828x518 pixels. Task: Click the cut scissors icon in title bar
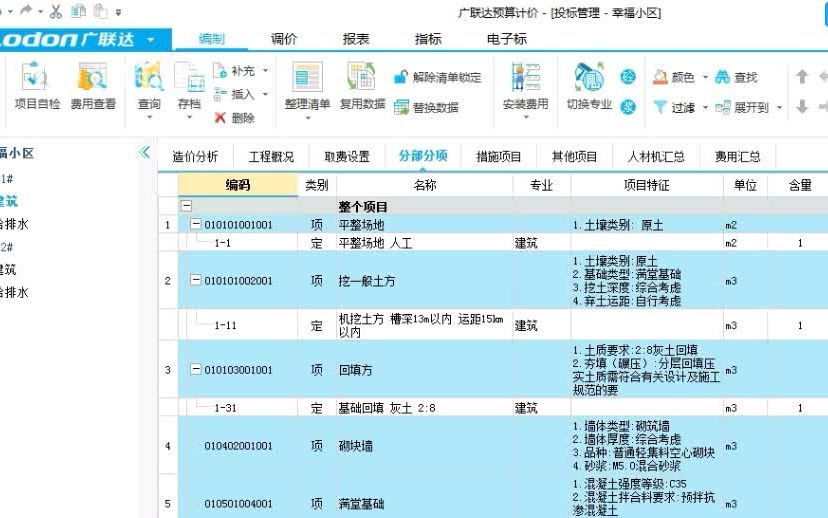pyautogui.click(x=55, y=11)
